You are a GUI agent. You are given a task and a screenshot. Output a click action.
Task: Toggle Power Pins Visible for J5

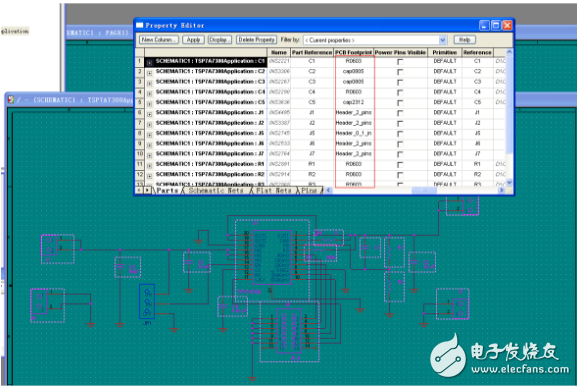pyautogui.click(x=400, y=134)
